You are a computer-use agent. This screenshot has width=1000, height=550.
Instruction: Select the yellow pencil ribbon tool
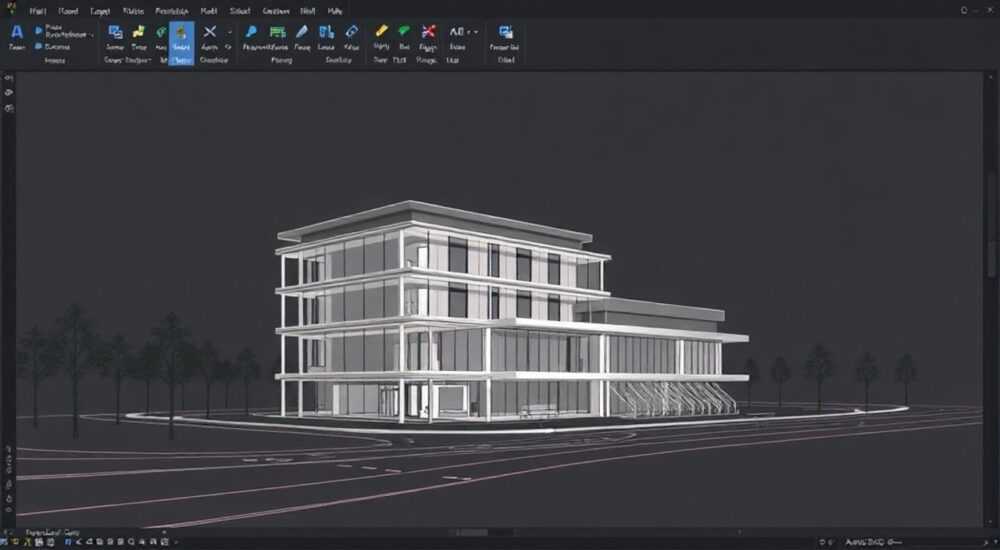(381, 31)
